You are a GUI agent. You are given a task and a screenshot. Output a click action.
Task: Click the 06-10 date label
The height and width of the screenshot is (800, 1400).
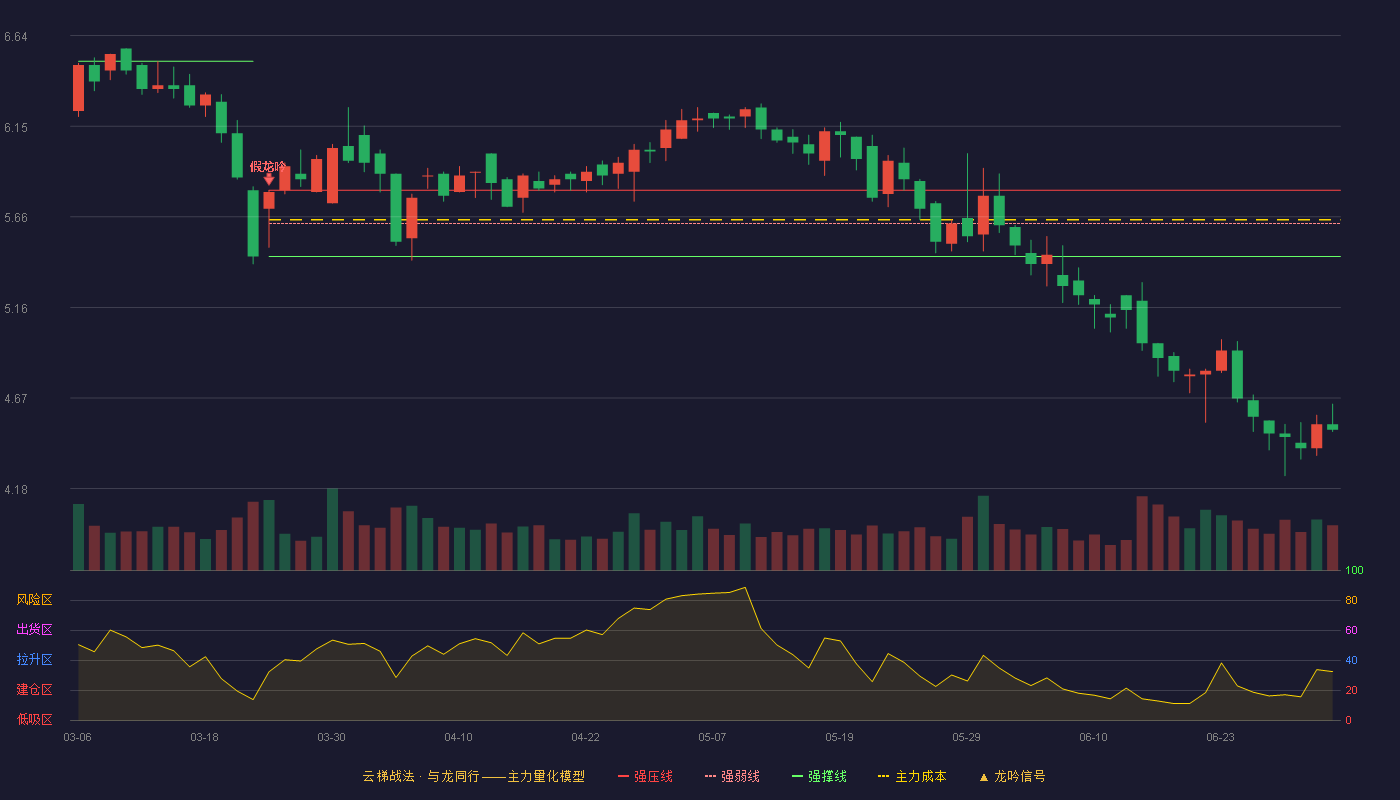point(1093,737)
